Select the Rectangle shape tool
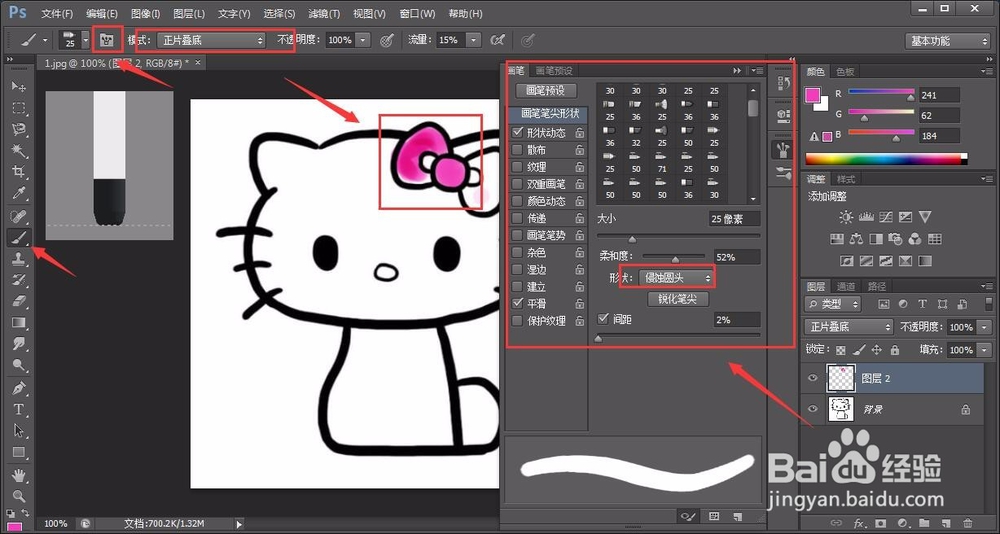 click(x=18, y=452)
